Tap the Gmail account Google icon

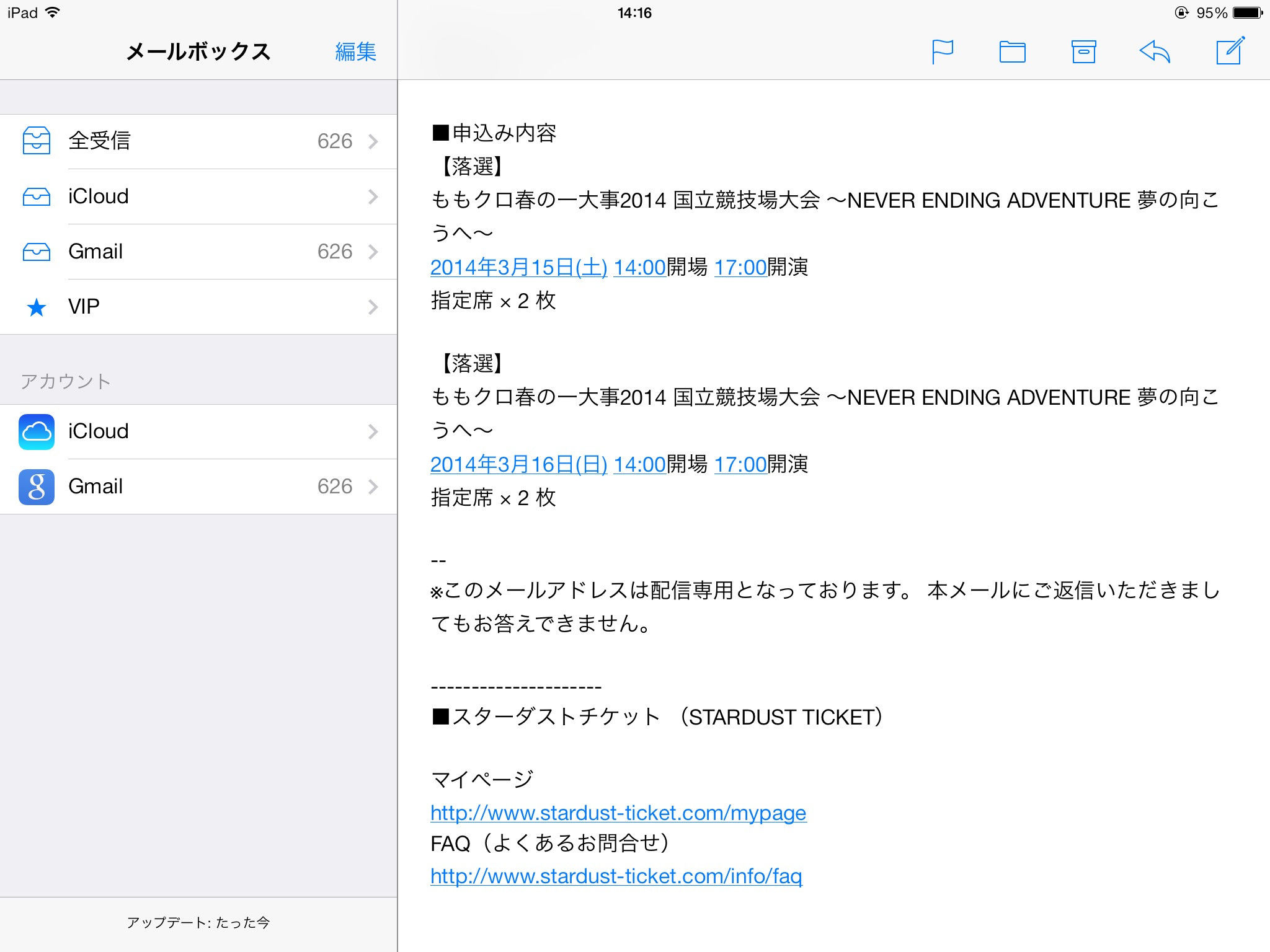tap(37, 487)
